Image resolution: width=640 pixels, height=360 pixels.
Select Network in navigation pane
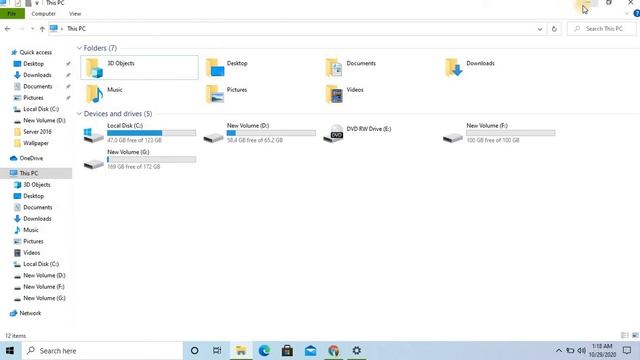pyautogui.click(x=30, y=313)
